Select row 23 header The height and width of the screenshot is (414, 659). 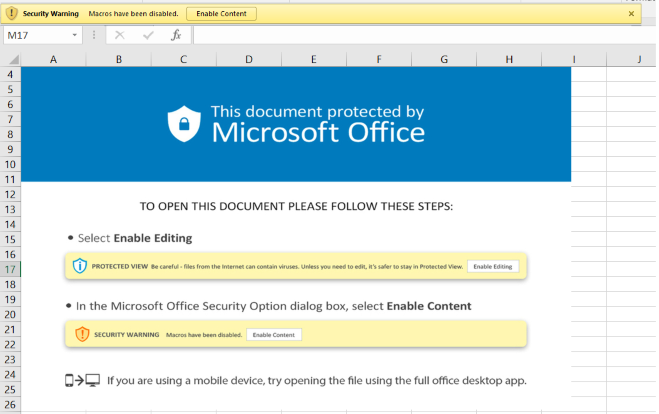tap(10, 360)
